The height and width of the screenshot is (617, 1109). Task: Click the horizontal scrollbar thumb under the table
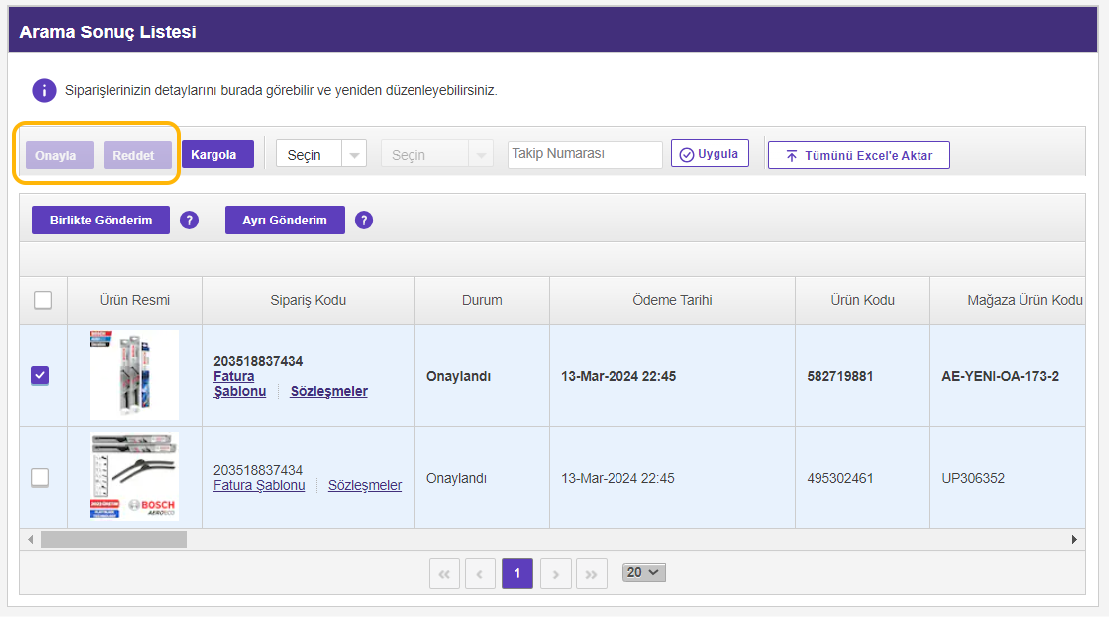pos(113,539)
